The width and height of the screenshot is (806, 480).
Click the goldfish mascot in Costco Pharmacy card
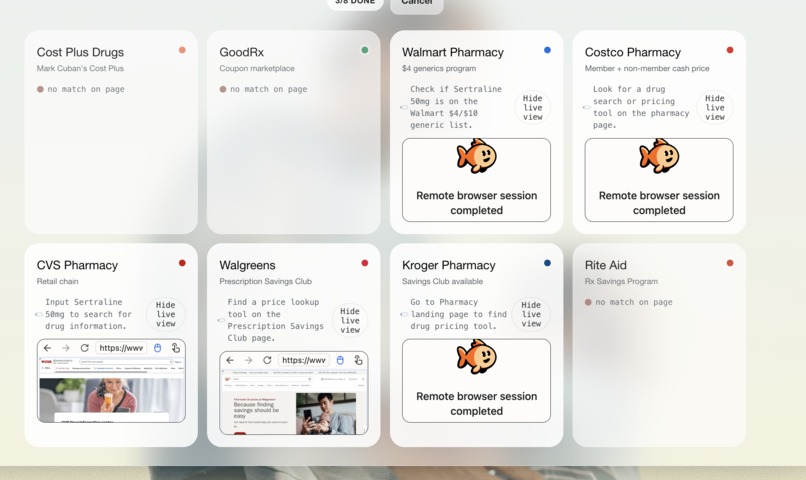point(659,155)
